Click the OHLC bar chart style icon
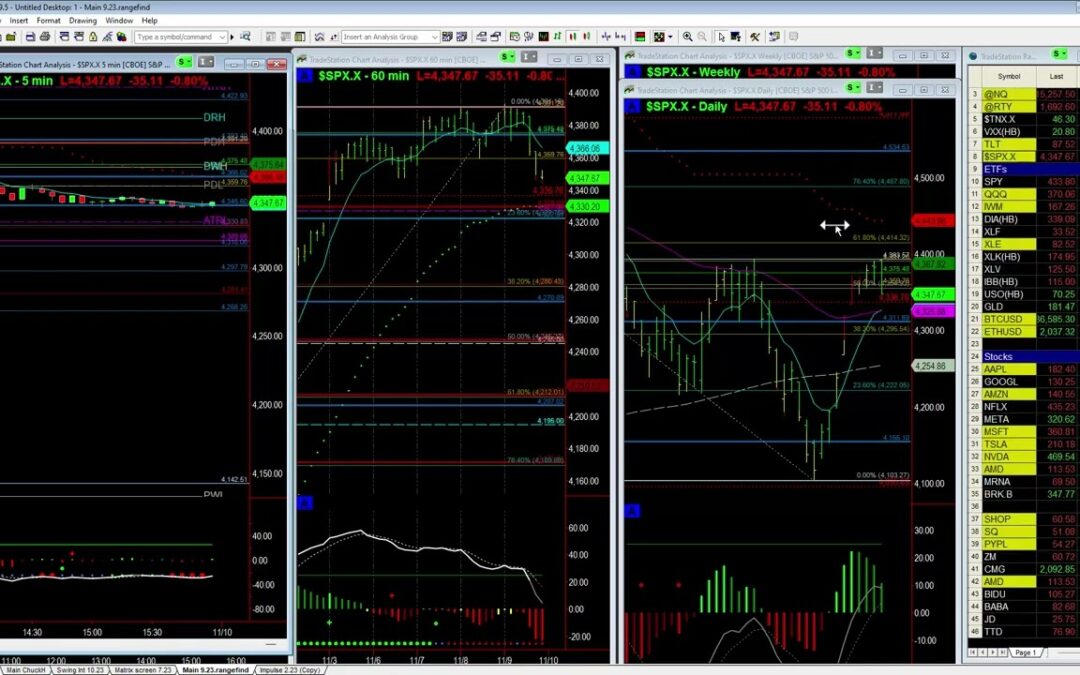Viewport: 1080px width, 675px height. (558, 37)
